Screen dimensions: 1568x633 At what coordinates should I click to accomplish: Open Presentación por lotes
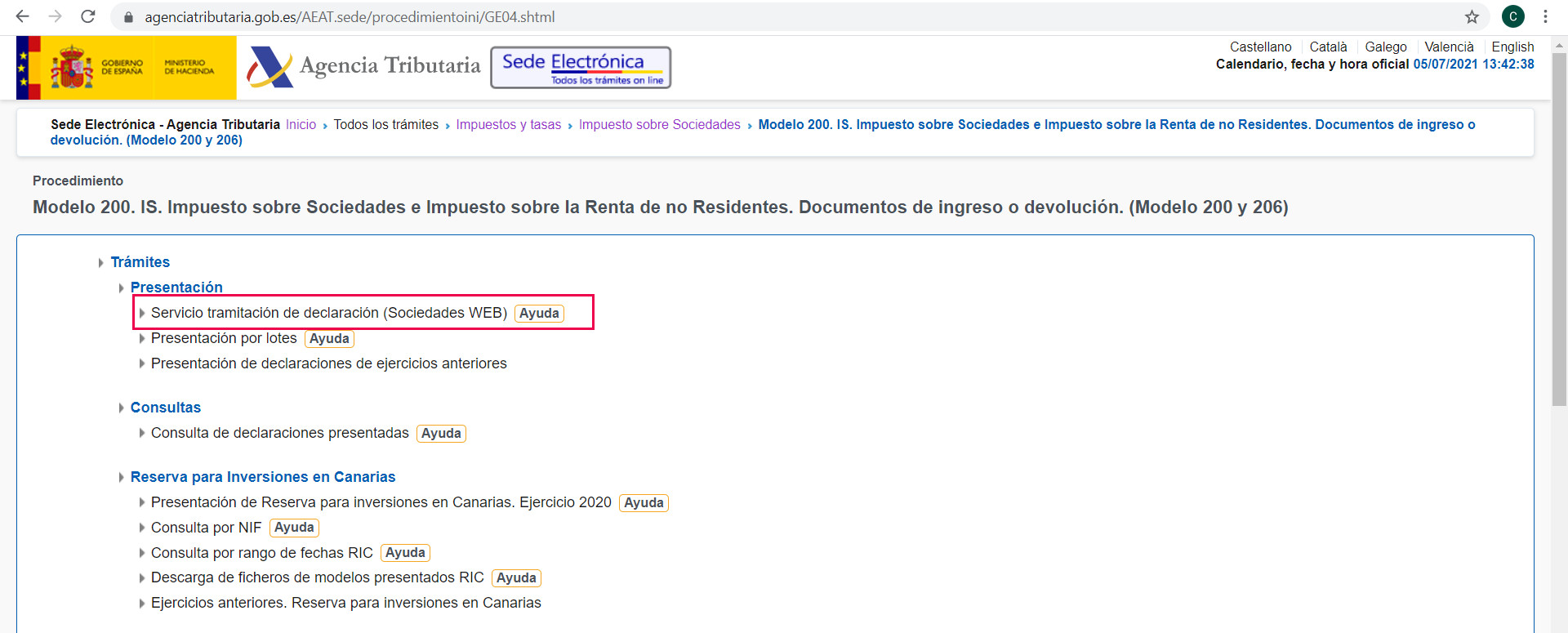[x=224, y=338]
